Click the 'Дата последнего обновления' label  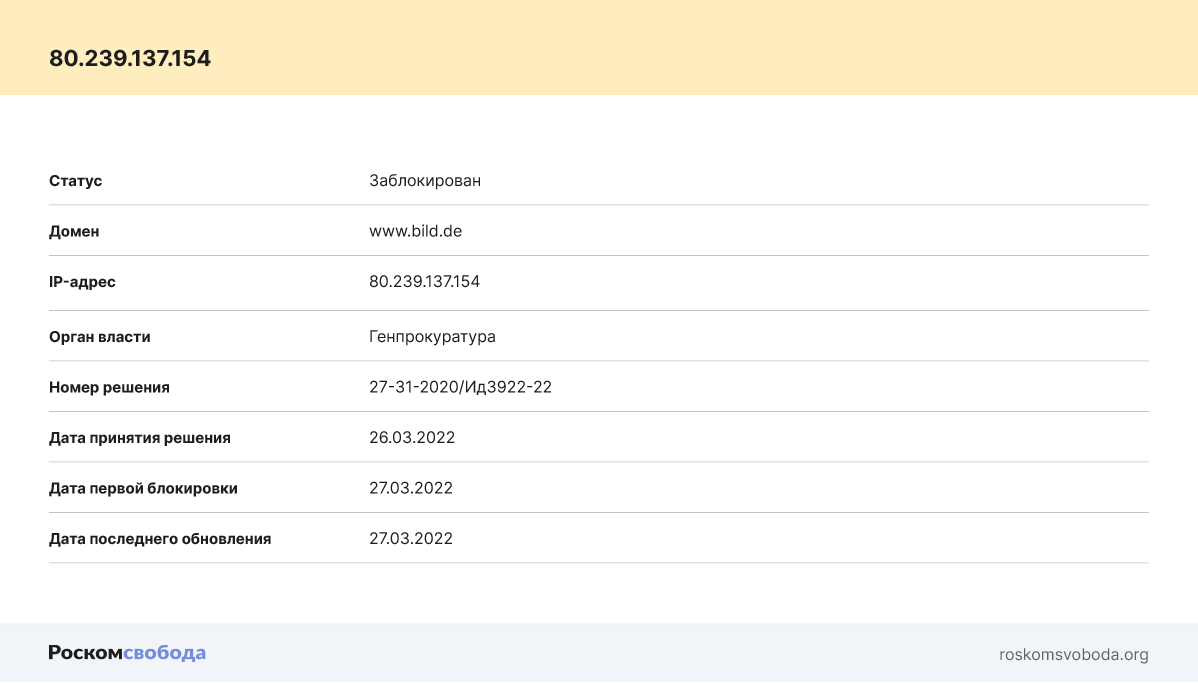tap(160, 539)
